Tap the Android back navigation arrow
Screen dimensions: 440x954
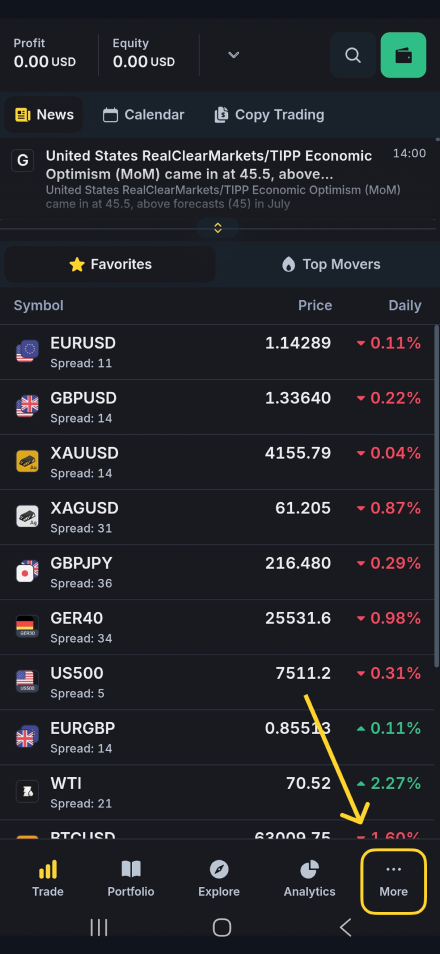coord(345,927)
